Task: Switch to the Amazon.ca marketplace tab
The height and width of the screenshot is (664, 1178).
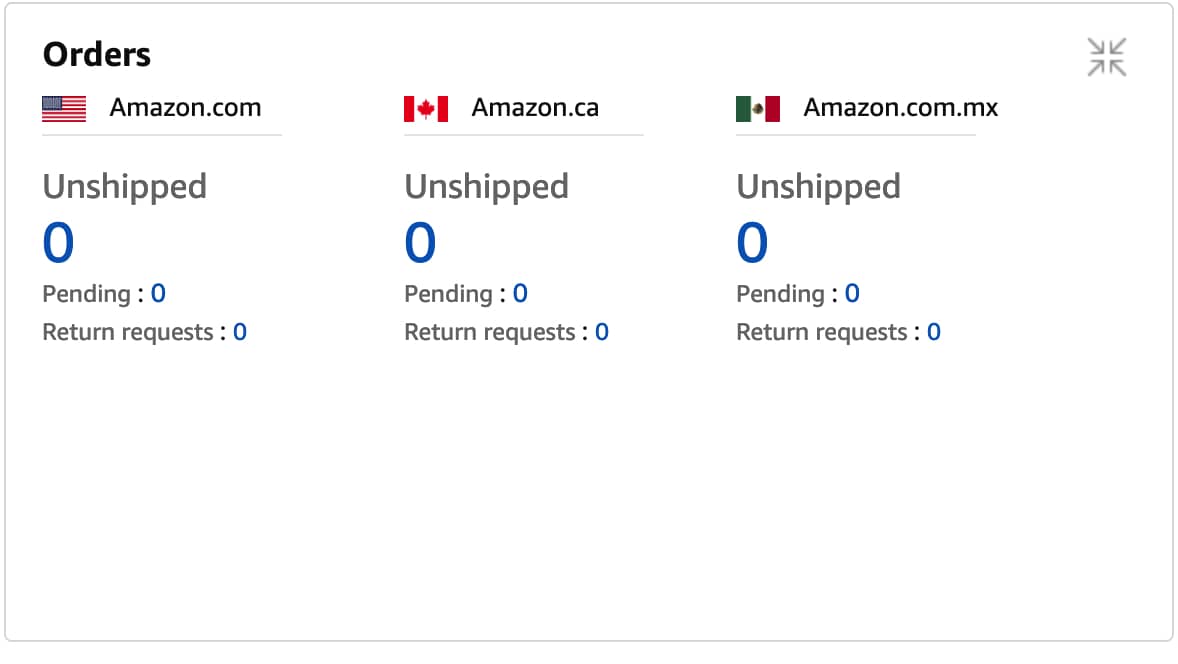Action: tap(532, 108)
